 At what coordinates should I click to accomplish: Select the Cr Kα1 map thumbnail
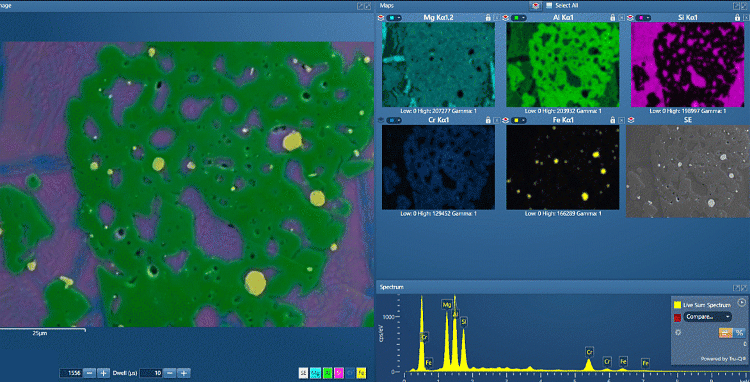click(x=439, y=167)
